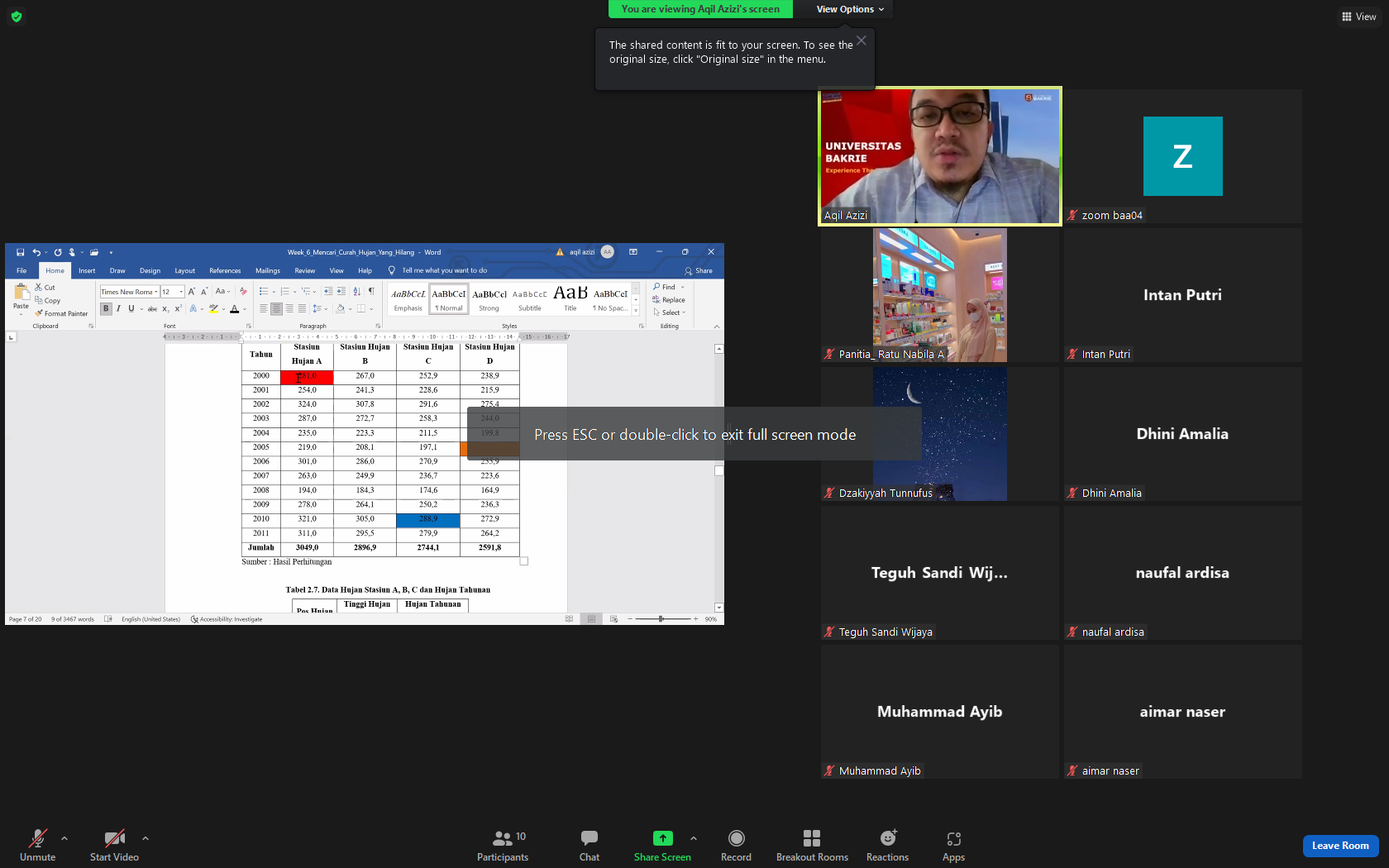Apply superscript formatting
The width and height of the screenshot is (1389, 868).
[178, 309]
